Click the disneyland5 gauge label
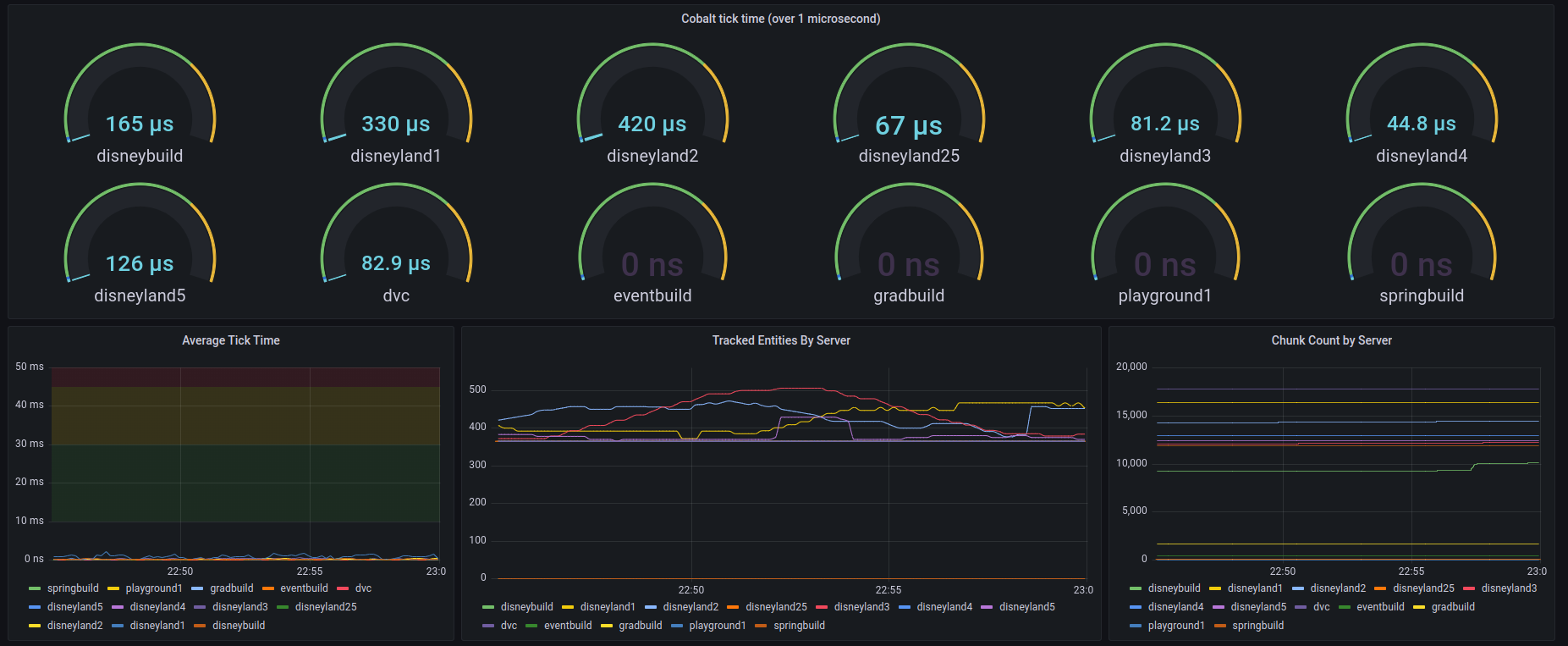1568x646 pixels. [140, 295]
